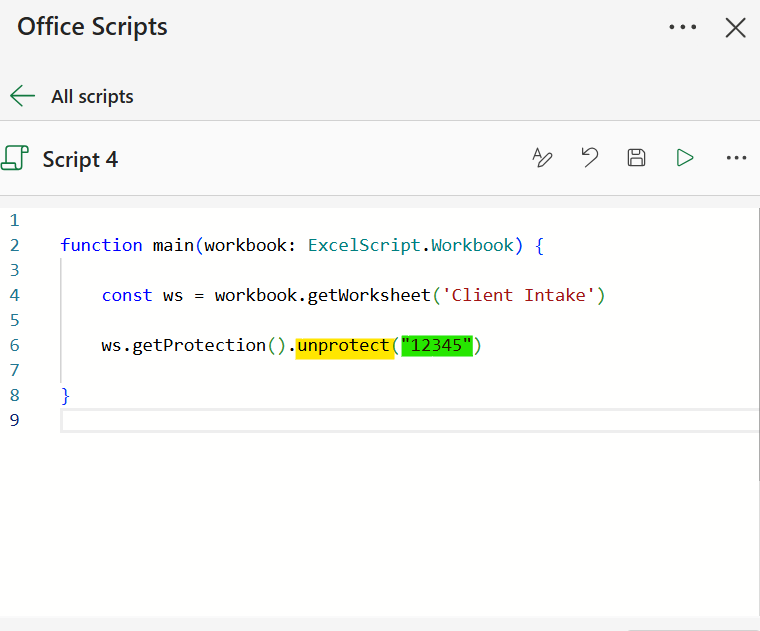Click line number 1 in gutter

pos(15,221)
